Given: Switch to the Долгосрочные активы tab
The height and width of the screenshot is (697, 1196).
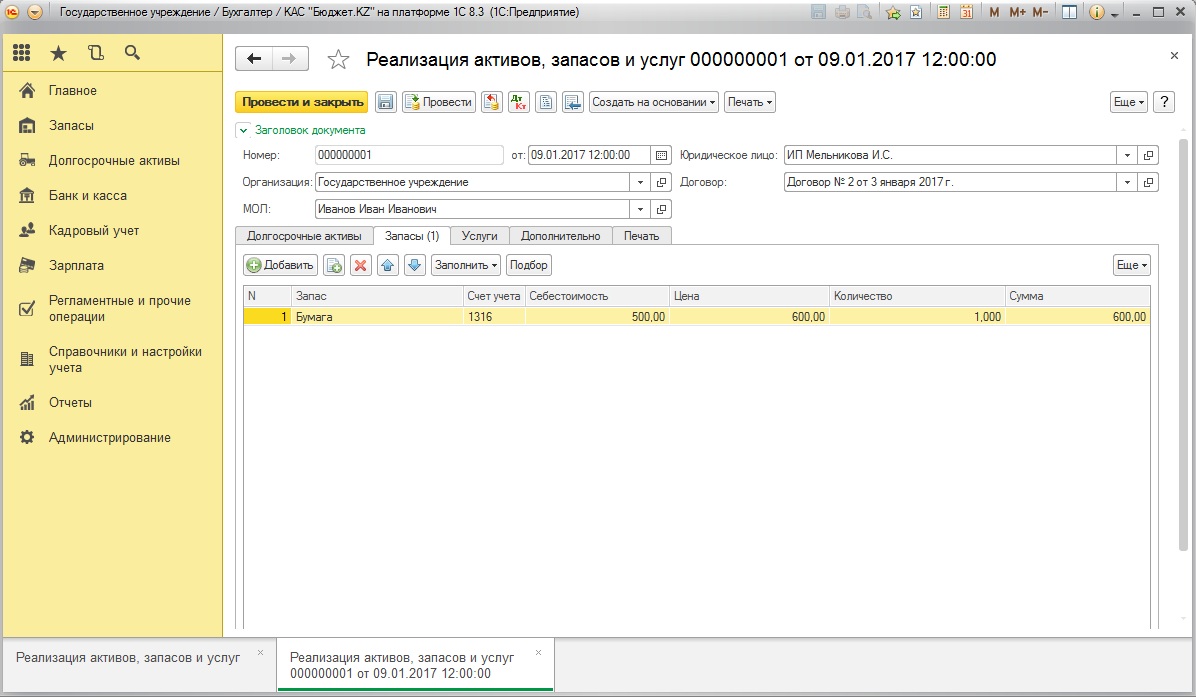Looking at the screenshot, I should [304, 236].
